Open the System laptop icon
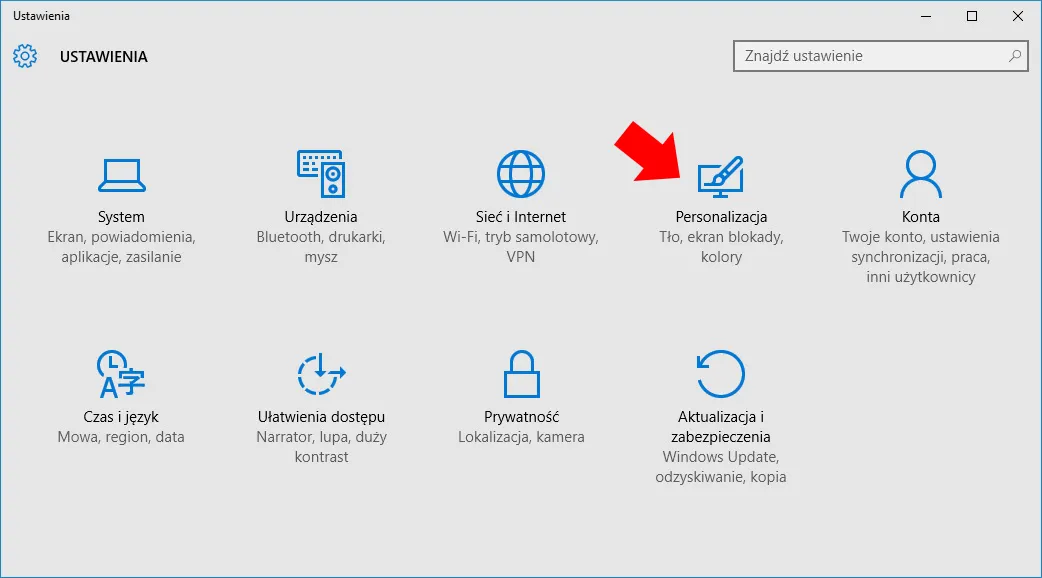The width and height of the screenshot is (1042, 578). pyautogui.click(x=122, y=175)
